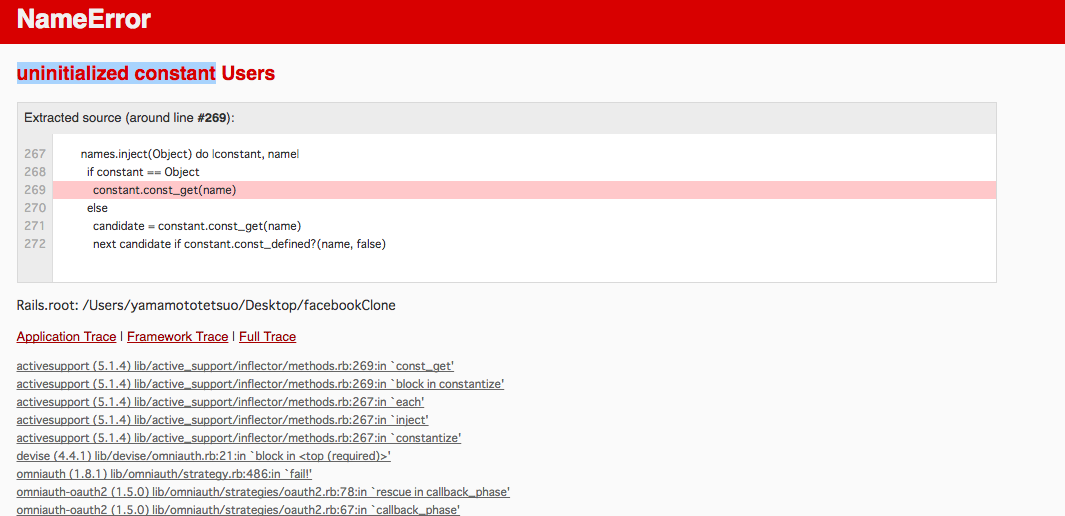Open trace entry for `block in constantize'
The width and height of the screenshot is (1065, 516).
[x=260, y=384]
